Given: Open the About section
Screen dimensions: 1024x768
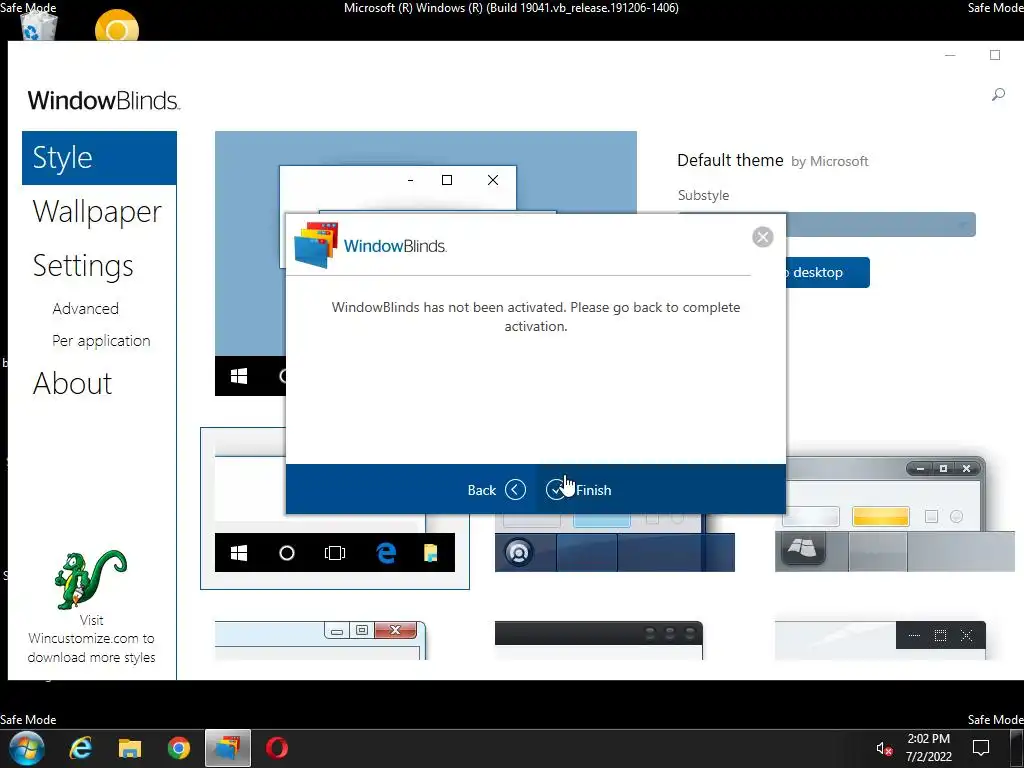Looking at the screenshot, I should point(72,383).
